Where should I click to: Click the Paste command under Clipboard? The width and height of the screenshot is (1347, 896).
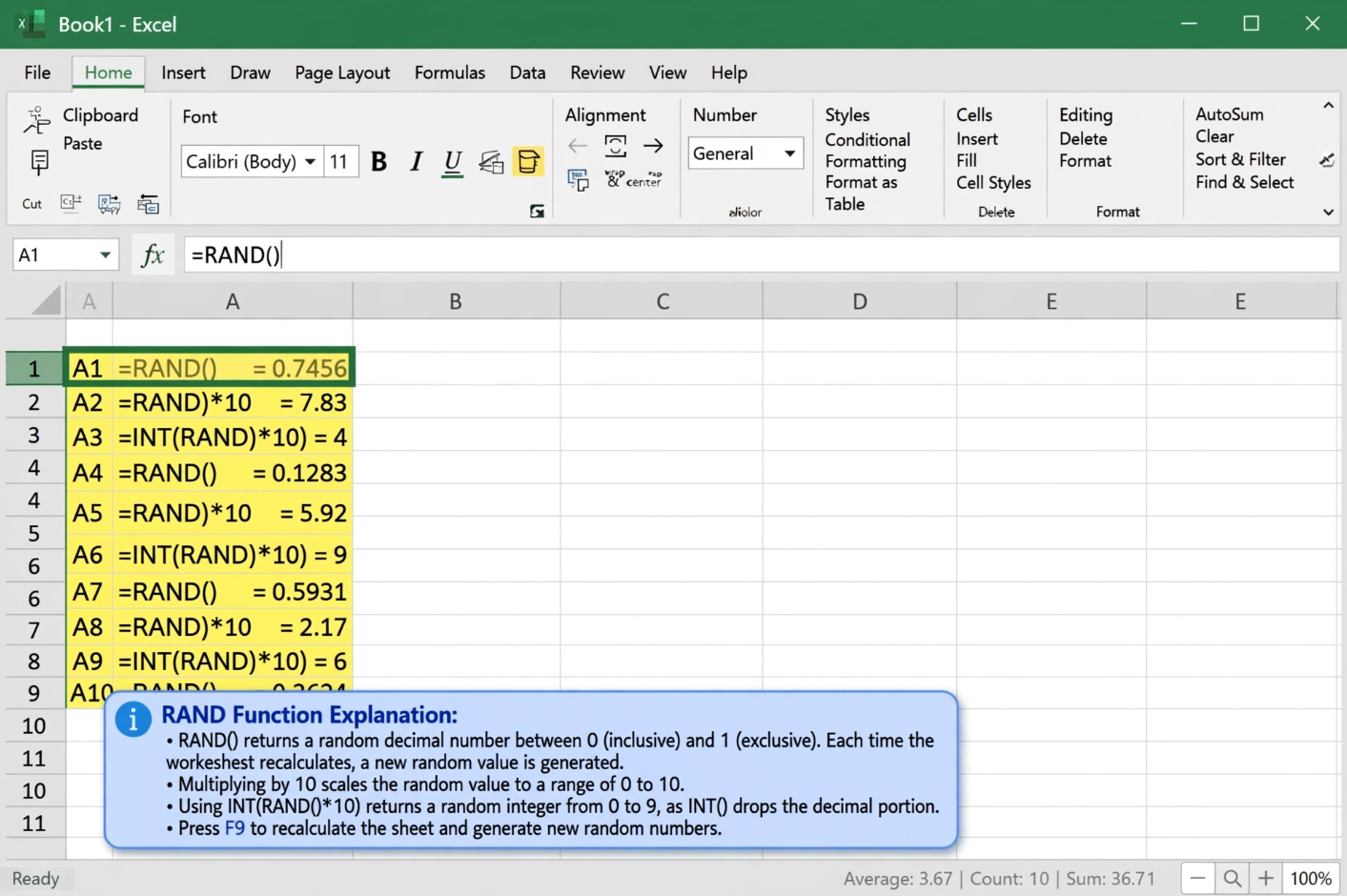click(82, 143)
